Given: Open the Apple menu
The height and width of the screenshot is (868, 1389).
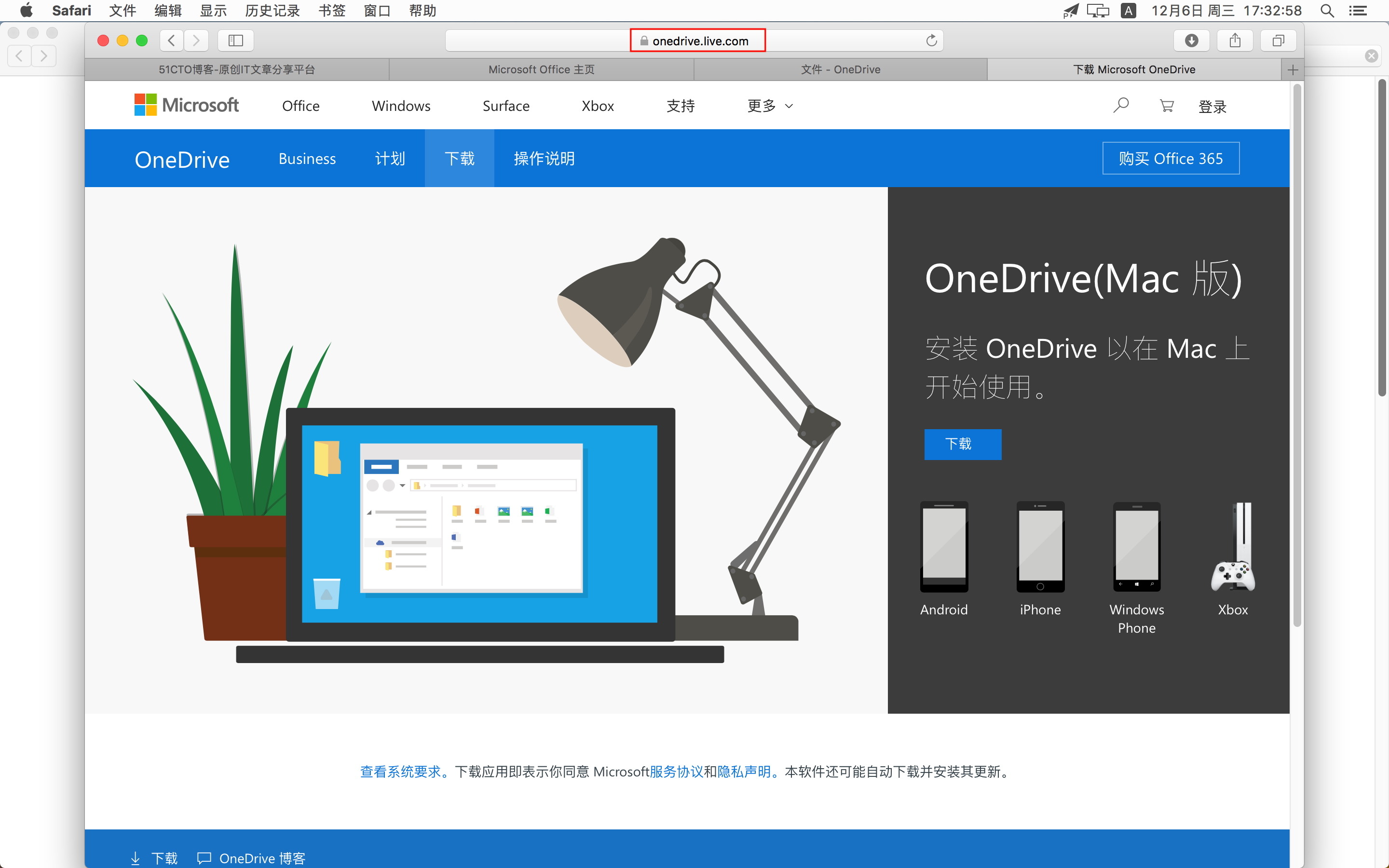Looking at the screenshot, I should (x=27, y=10).
